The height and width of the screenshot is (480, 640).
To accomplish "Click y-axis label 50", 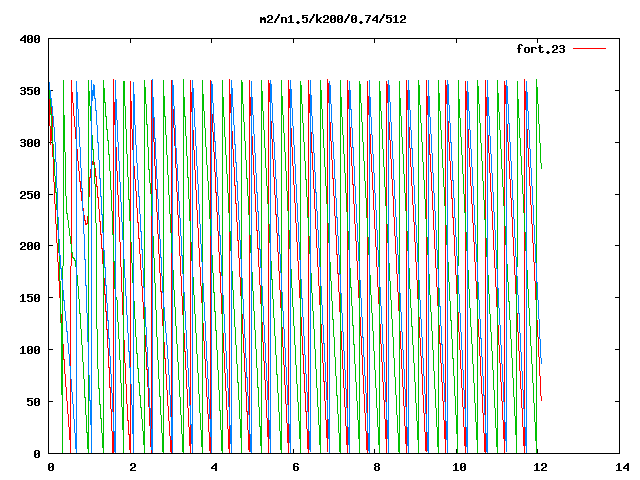I will [33, 402].
